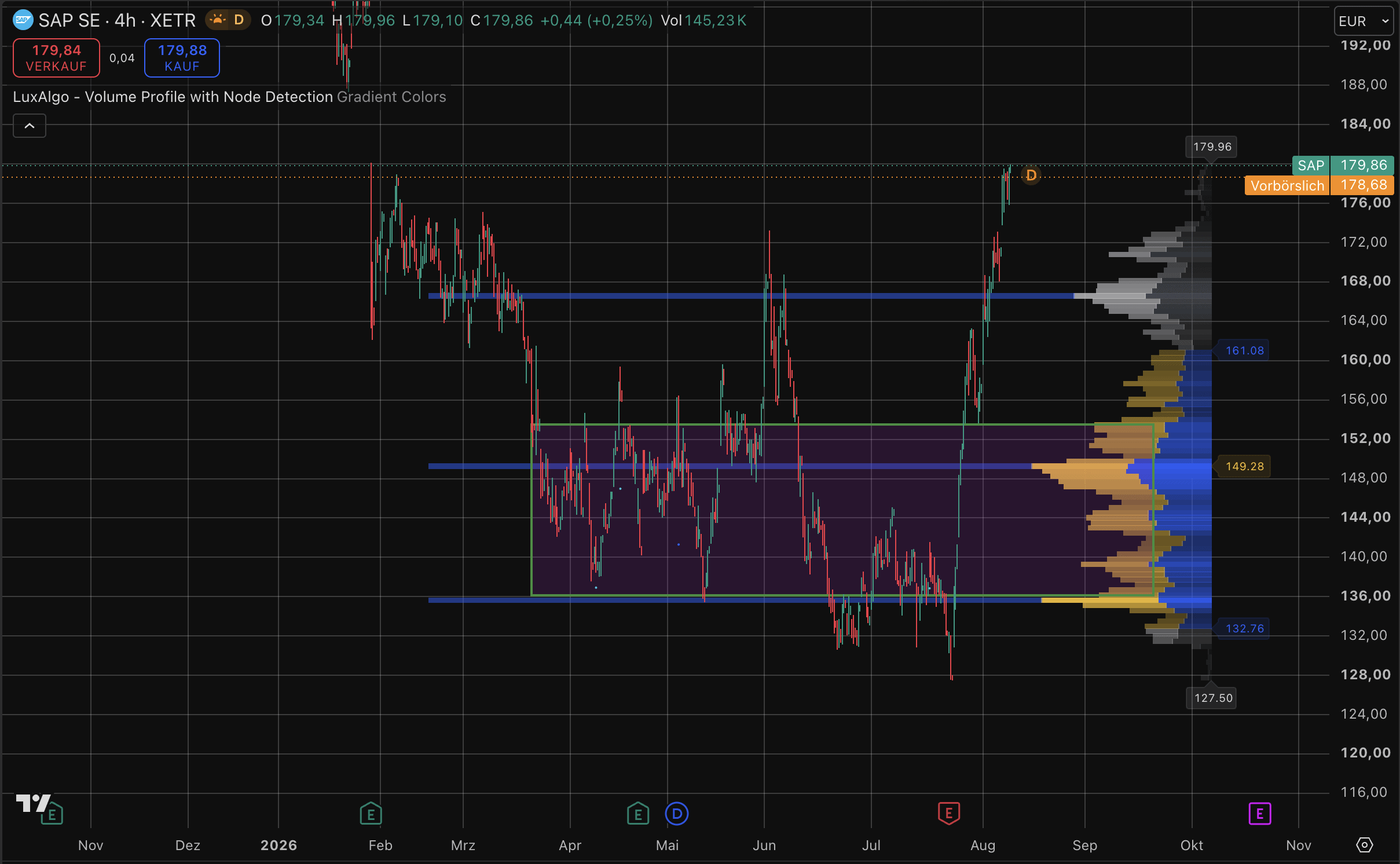Click the 128,00 price scale label
This screenshot has width=1400, height=864.
(x=1365, y=675)
